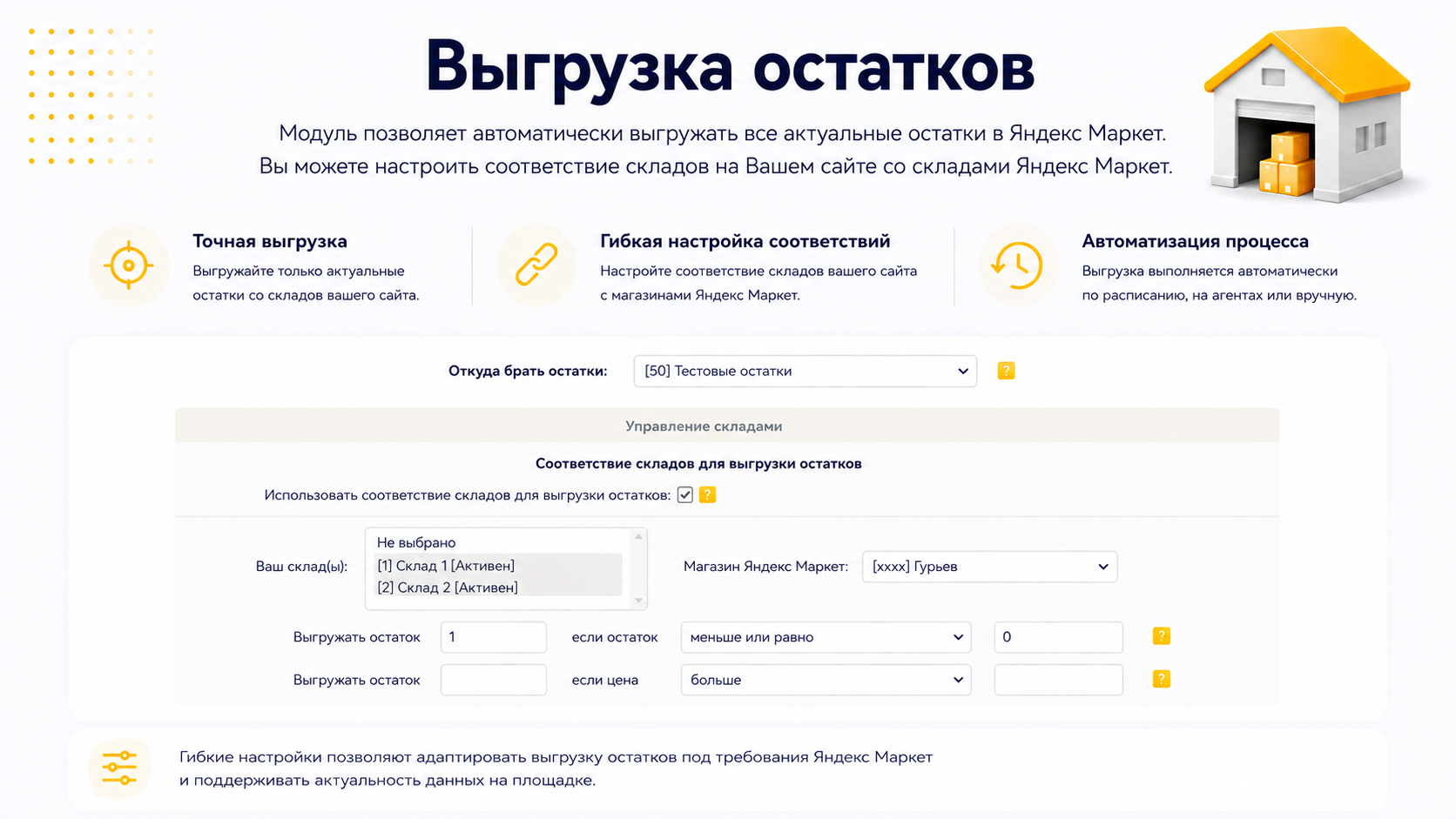The image size is (1456, 819).
Task: Click 'Ваш склад(ы):' label
Action: (301, 567)
